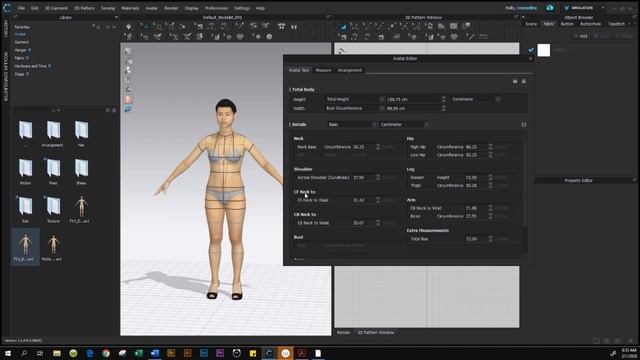Open the Materials menu
This screenshot has width=640, height=360.
[x=130, y=8]
